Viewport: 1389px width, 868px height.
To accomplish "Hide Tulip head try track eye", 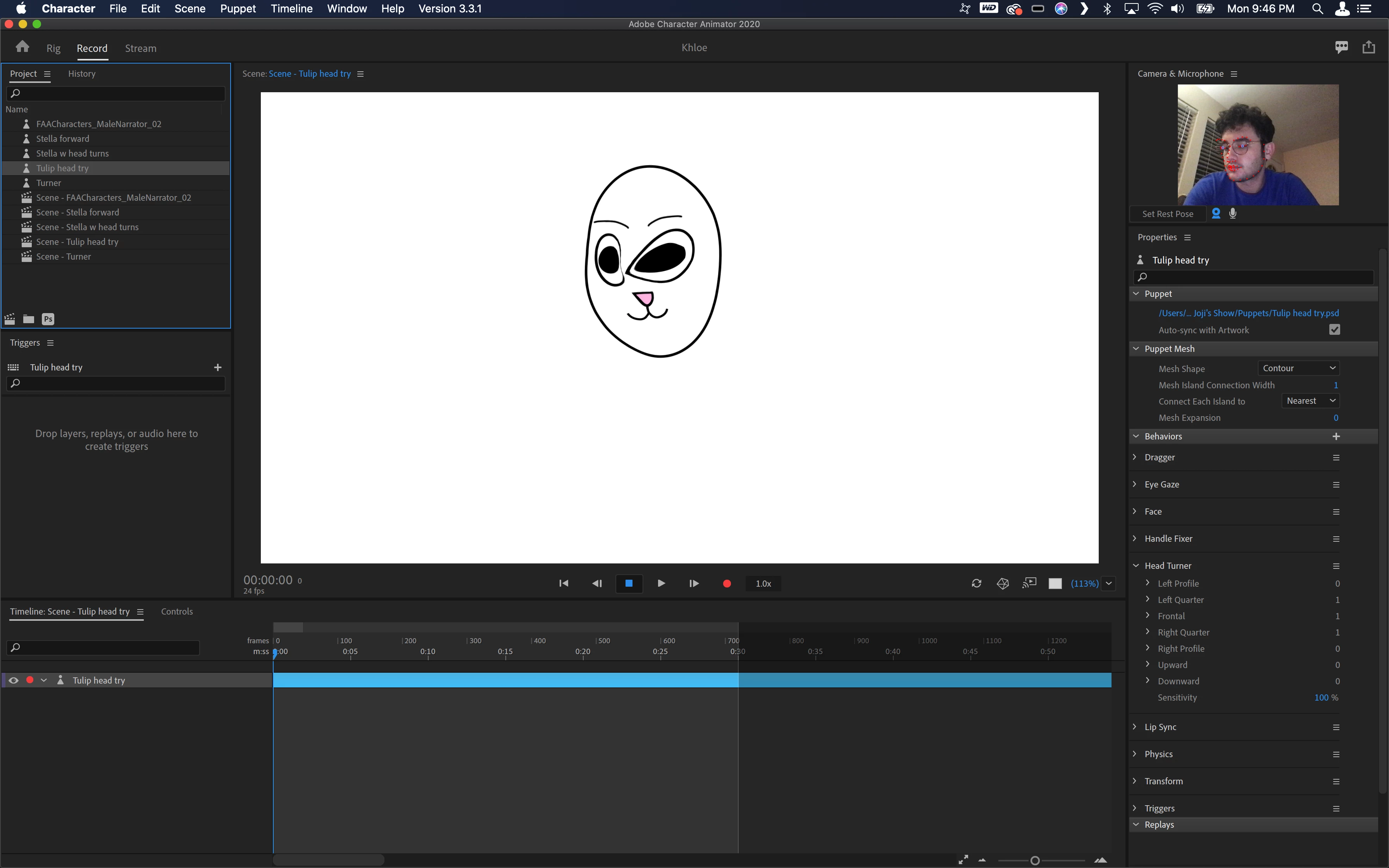I will 13,680.
